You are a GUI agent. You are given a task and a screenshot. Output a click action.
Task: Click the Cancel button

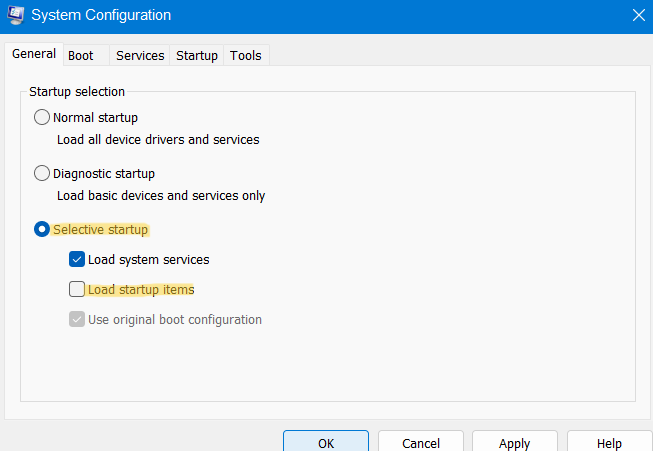point(421,443)
